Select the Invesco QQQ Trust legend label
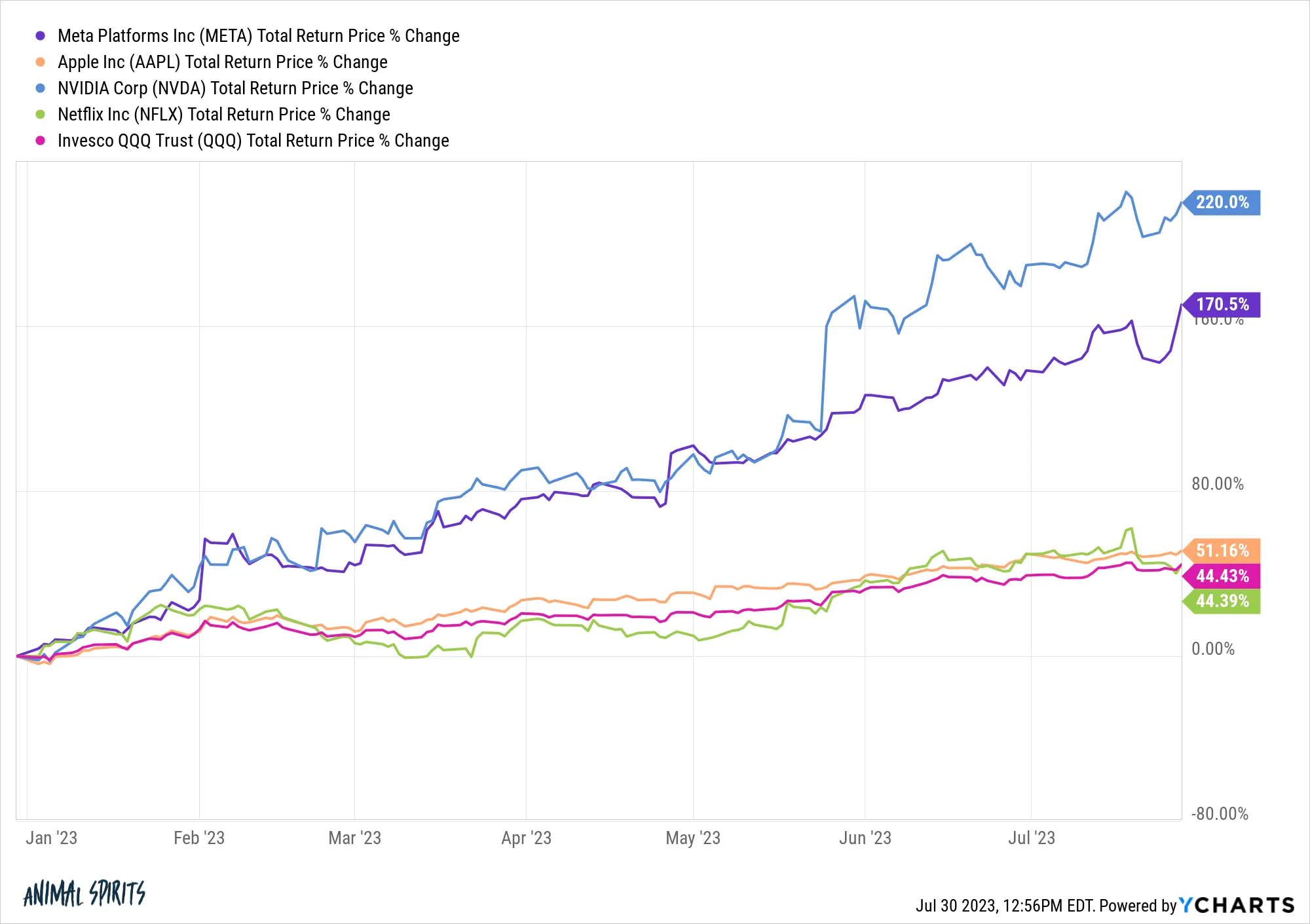This screenshot has height=924, width=1310. 253,141
